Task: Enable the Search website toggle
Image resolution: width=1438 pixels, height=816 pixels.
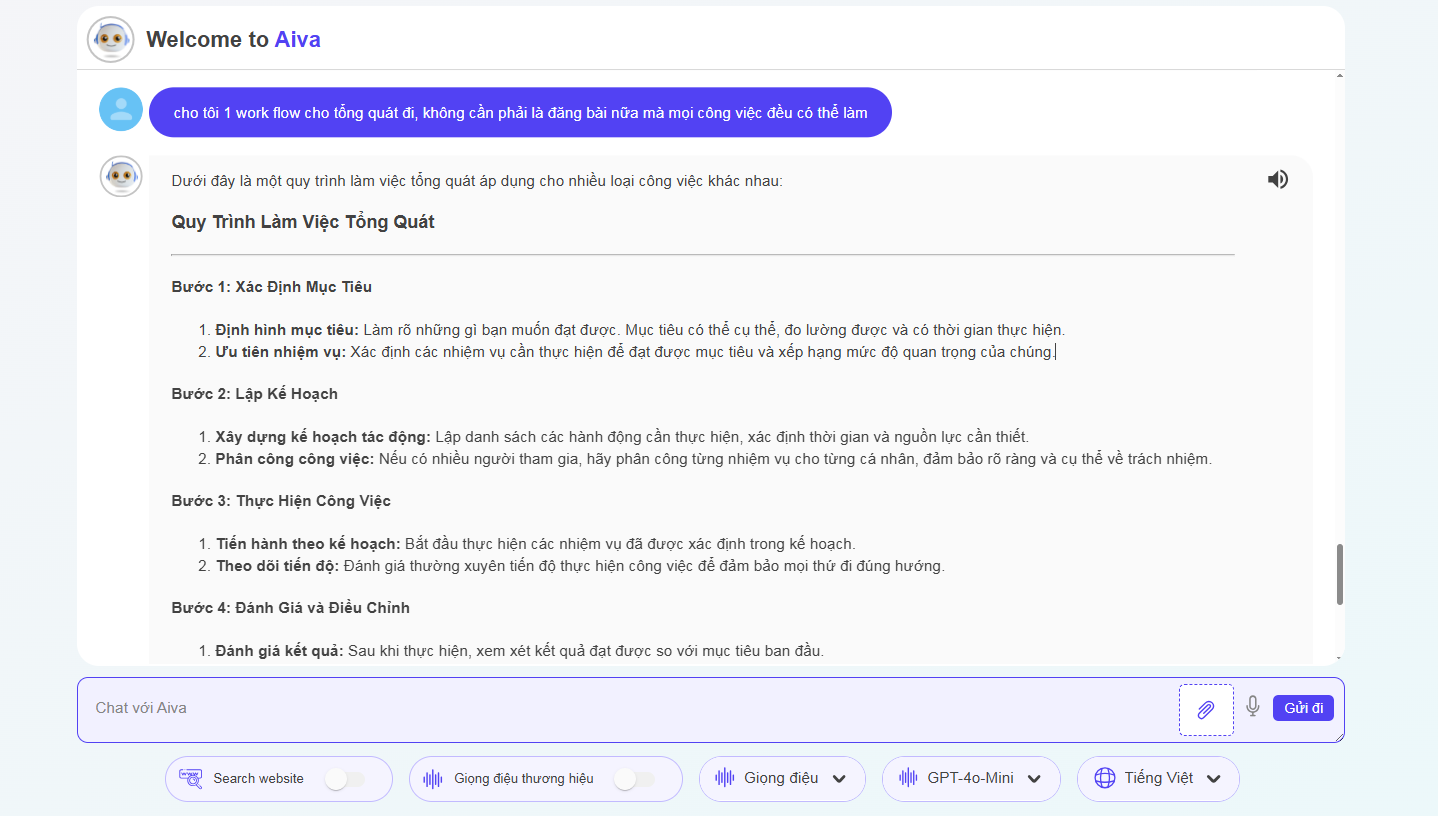Action: click(345, 779)
